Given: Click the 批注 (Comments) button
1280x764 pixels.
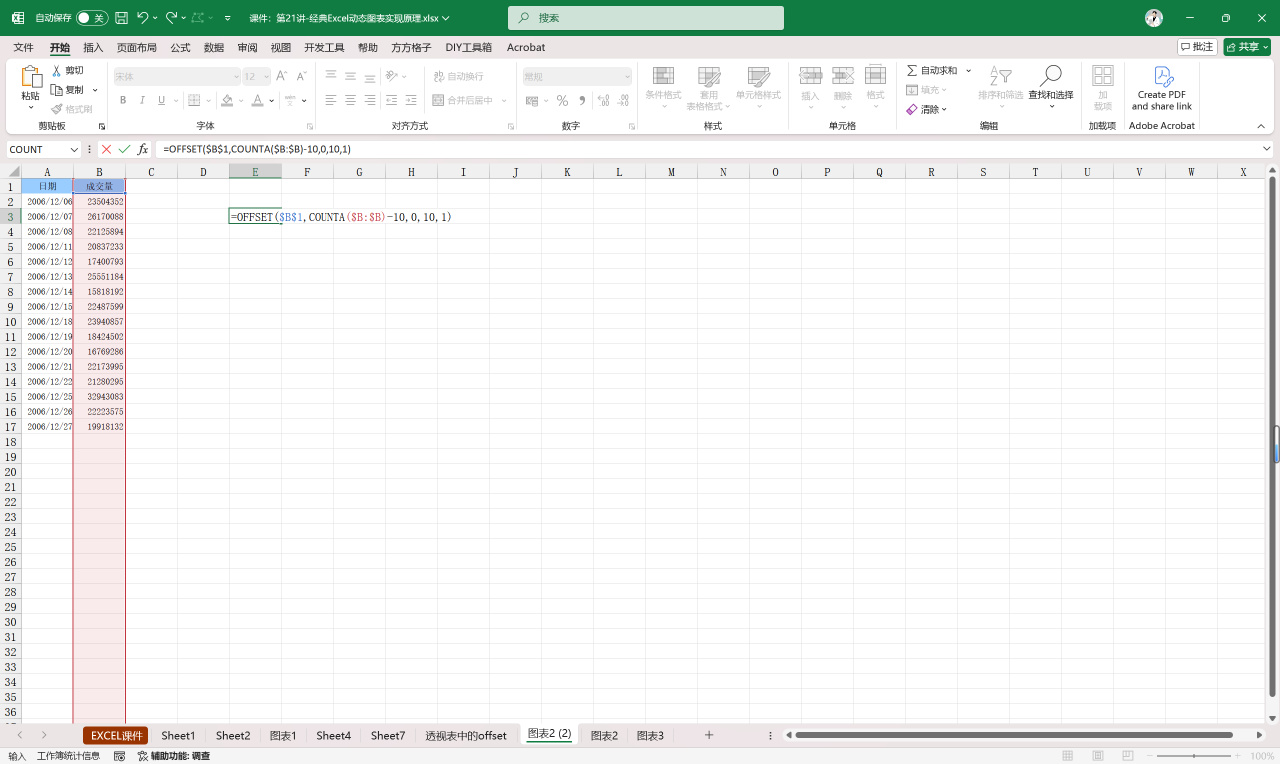Looking at the screenshot, I should point(1197,47).
